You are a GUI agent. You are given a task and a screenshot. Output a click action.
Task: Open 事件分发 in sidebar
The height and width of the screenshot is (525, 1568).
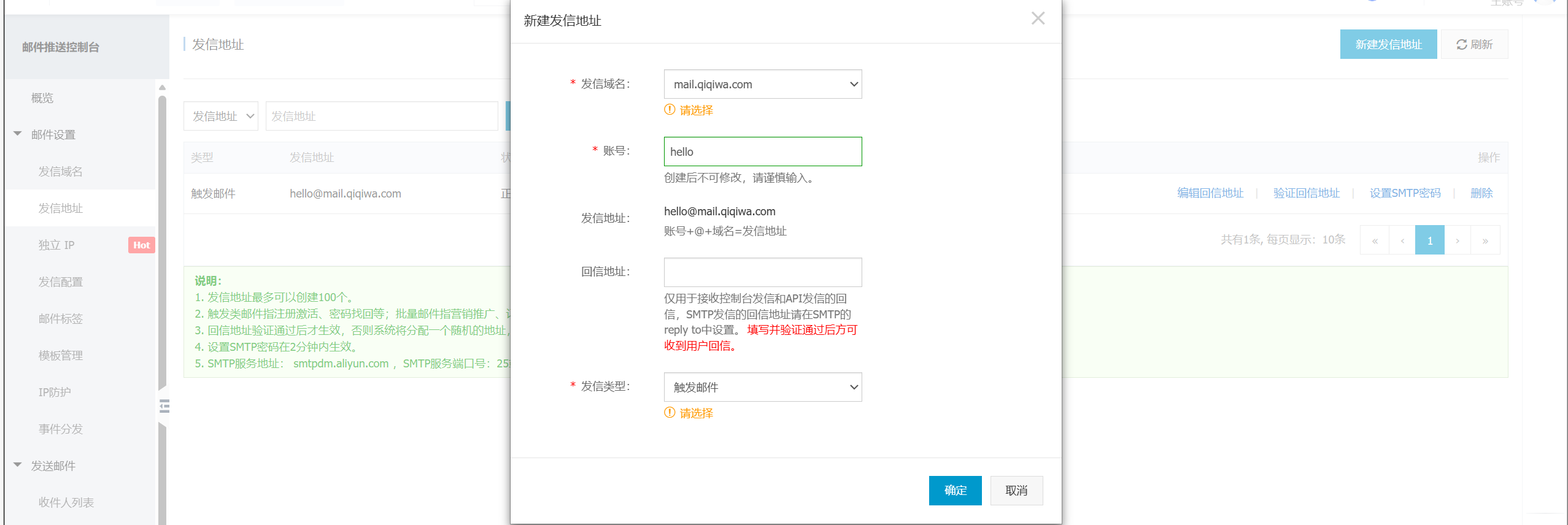60,429
